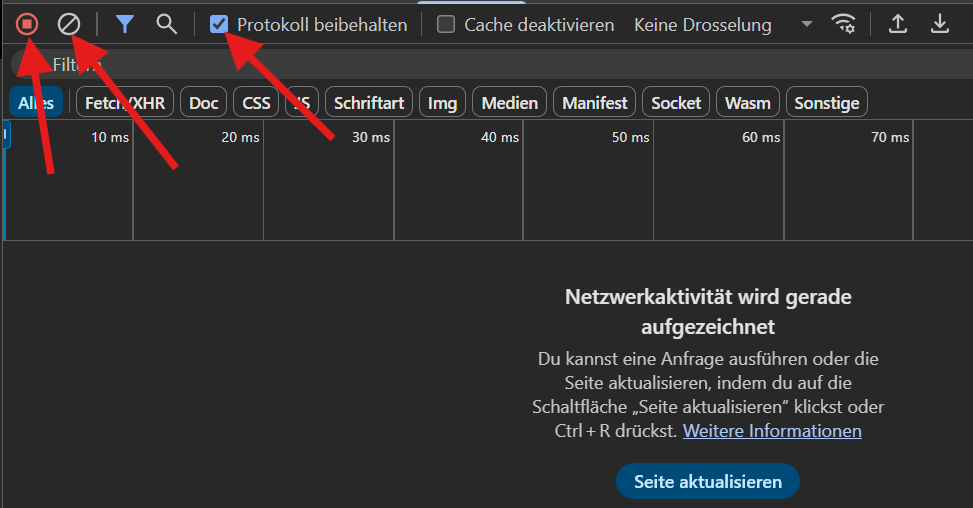Clear the network log
This screenshot has width=973, height=508.
pyautogui.click(x=69, y=24)
